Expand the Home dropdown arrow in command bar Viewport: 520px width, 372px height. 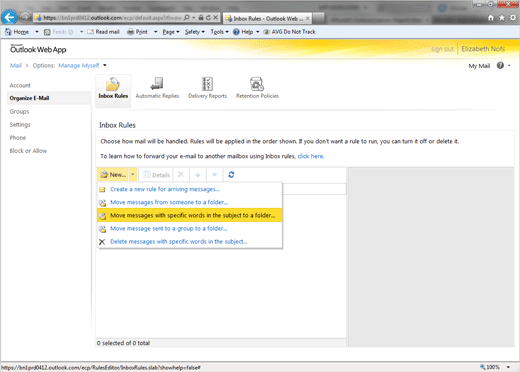point(37,32)
